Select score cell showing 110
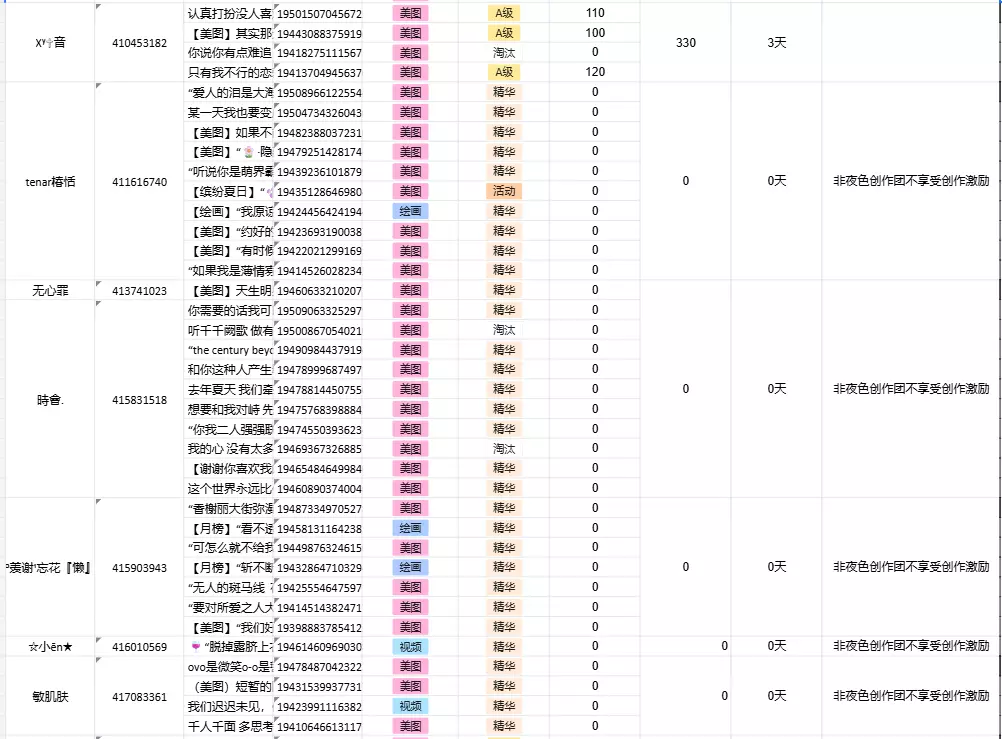Screen dimensions: 1002x739 pos(595,13)
